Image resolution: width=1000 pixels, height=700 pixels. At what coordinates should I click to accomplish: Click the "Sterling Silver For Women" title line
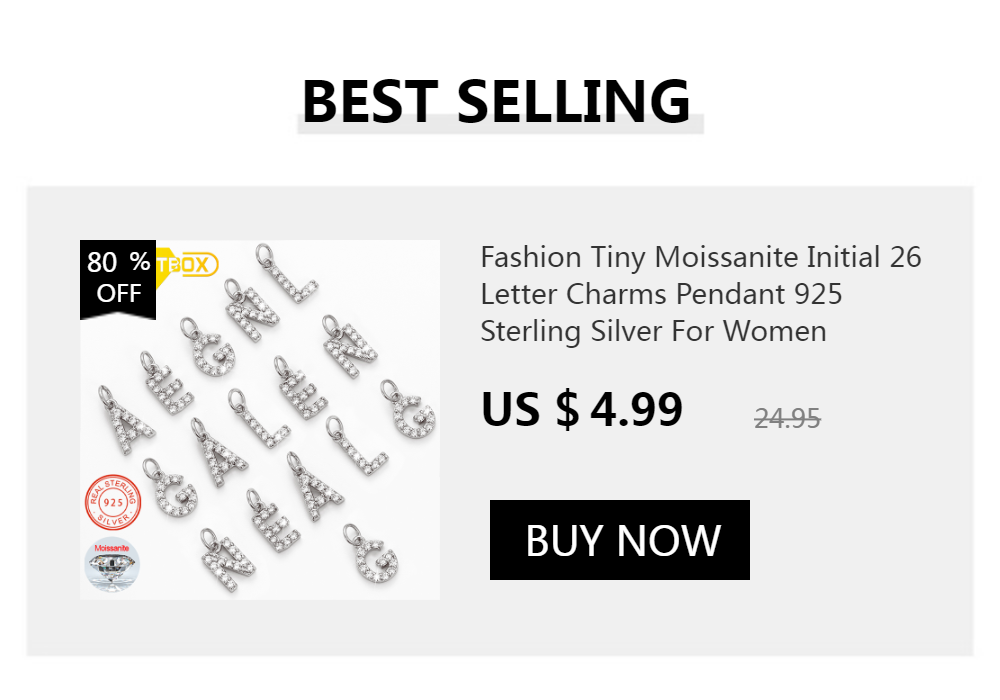tap(653, 331)
